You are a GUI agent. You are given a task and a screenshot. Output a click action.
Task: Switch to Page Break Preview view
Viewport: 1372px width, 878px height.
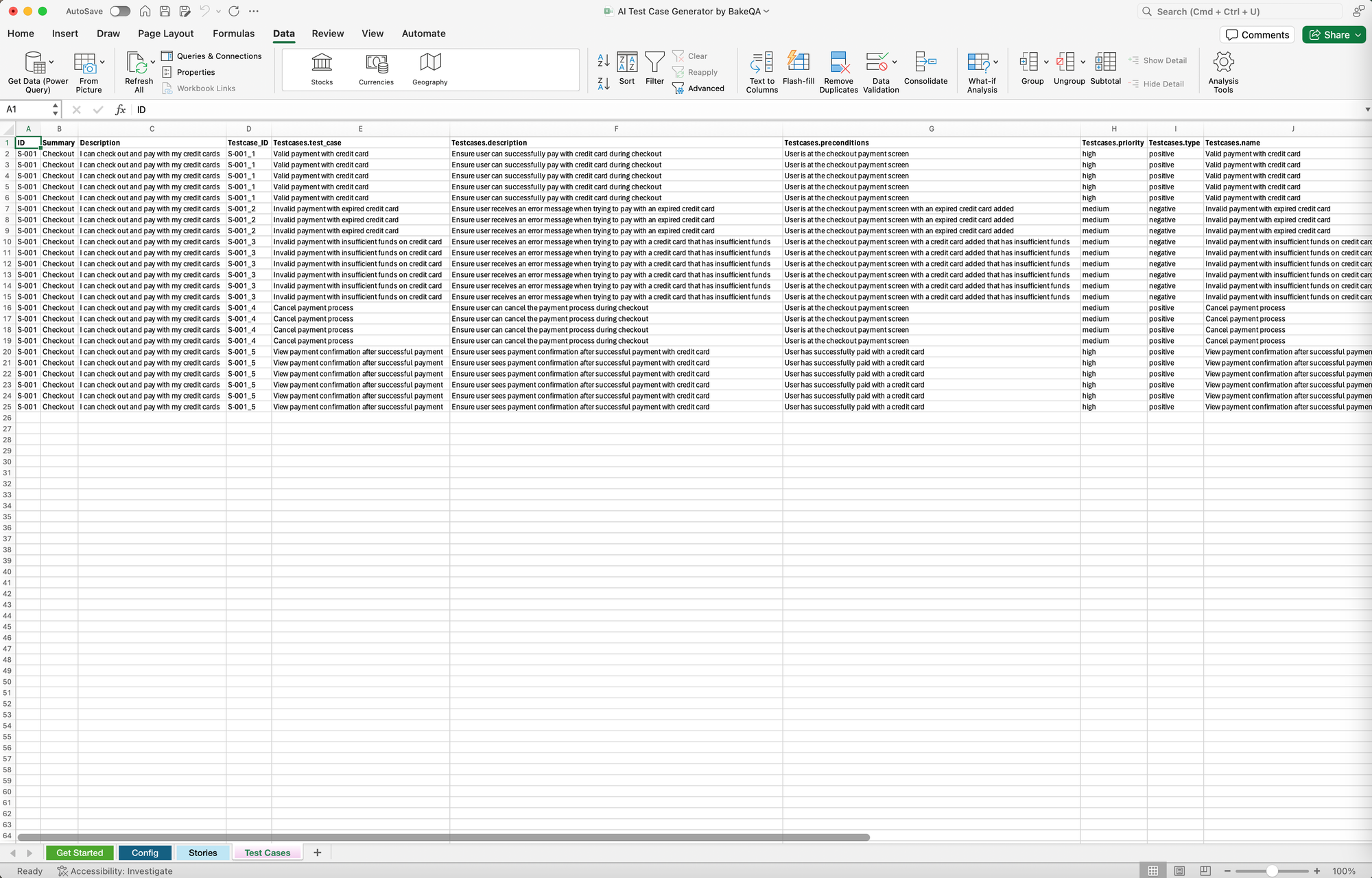point(1205,870)
